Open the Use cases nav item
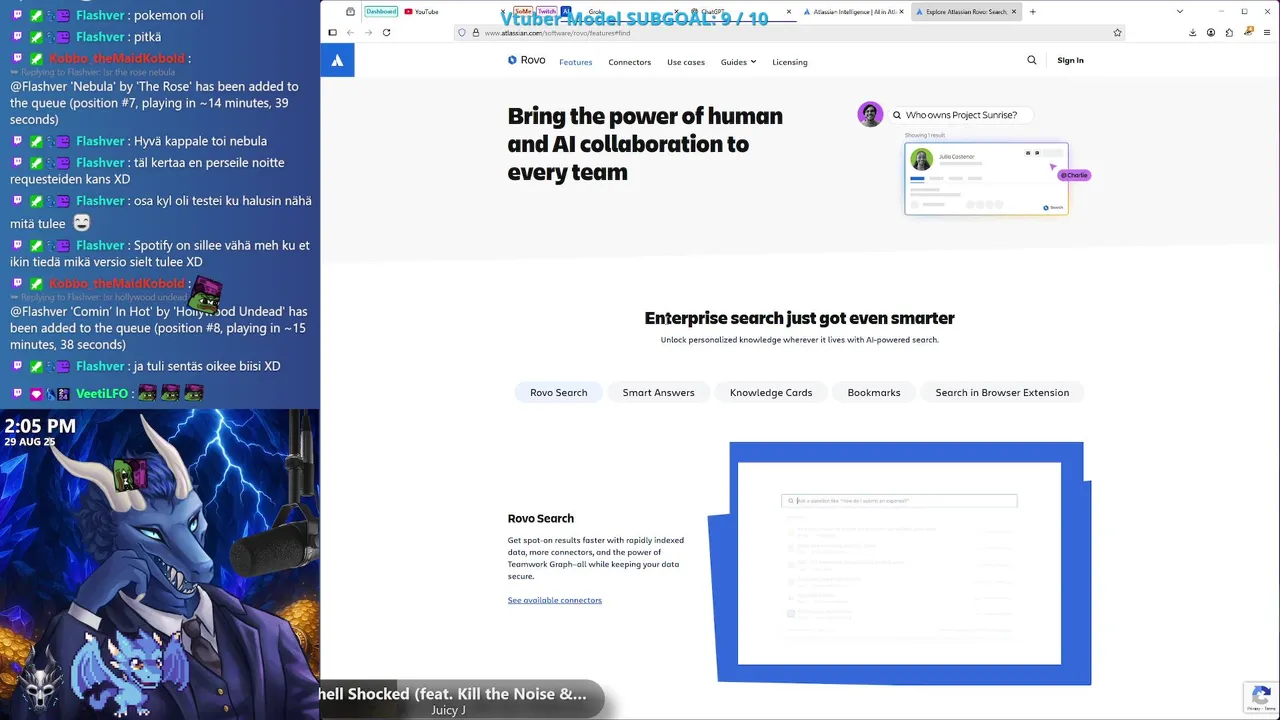The height and width of the screenshot is (720, 1280). pos(685,62)
